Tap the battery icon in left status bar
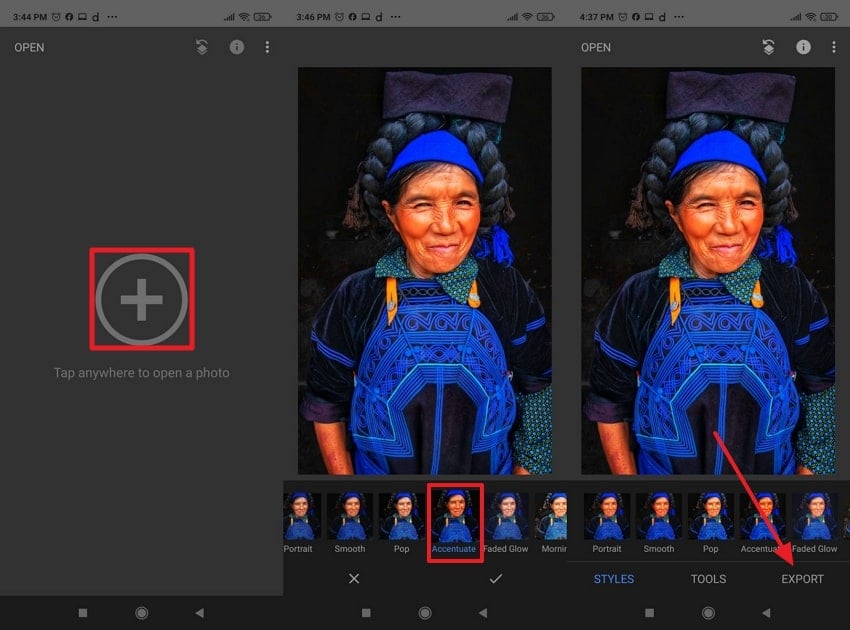 (262, 17)
